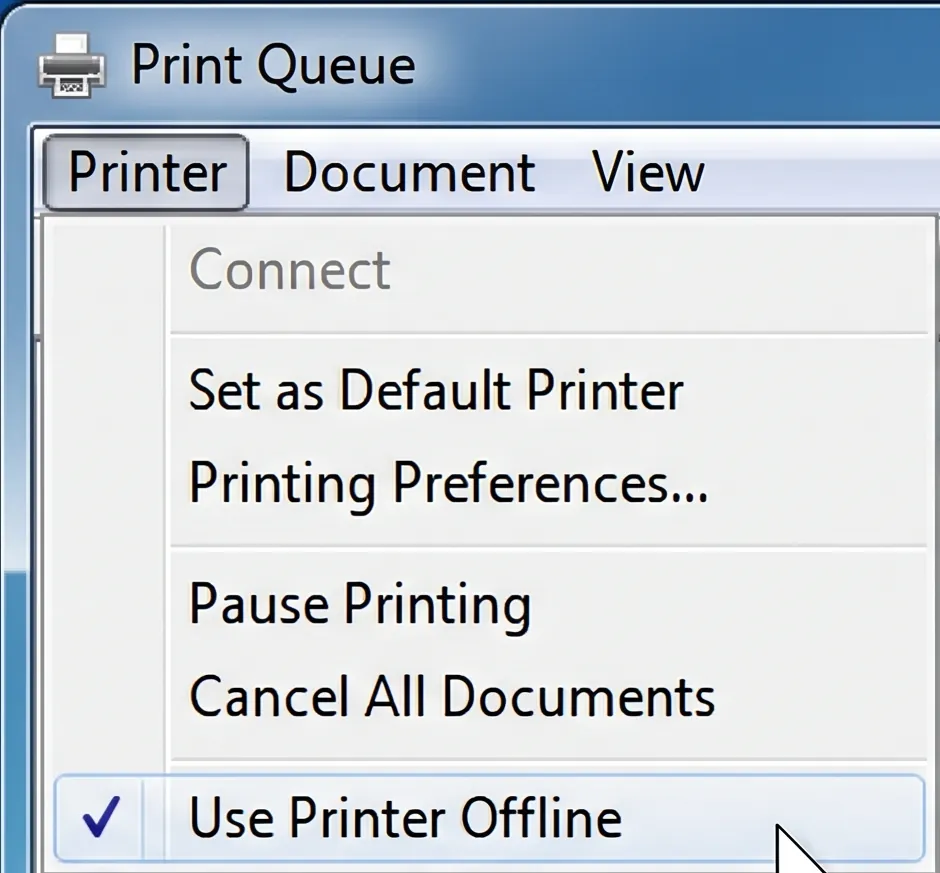Select the grayed-out Connect entry
The height and width of the screenshot is (873, 940).
tap(489, 270)
